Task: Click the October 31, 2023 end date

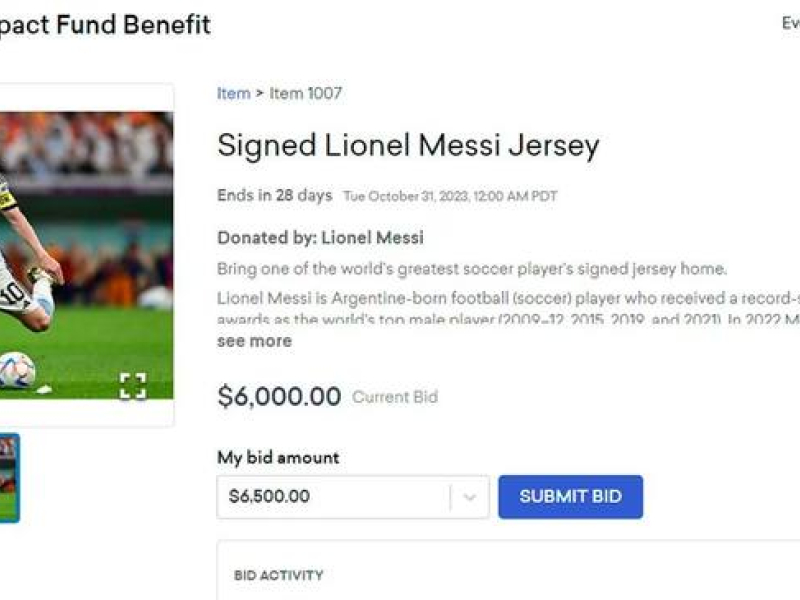Action: pyautogui.click(x=450, y=197)
